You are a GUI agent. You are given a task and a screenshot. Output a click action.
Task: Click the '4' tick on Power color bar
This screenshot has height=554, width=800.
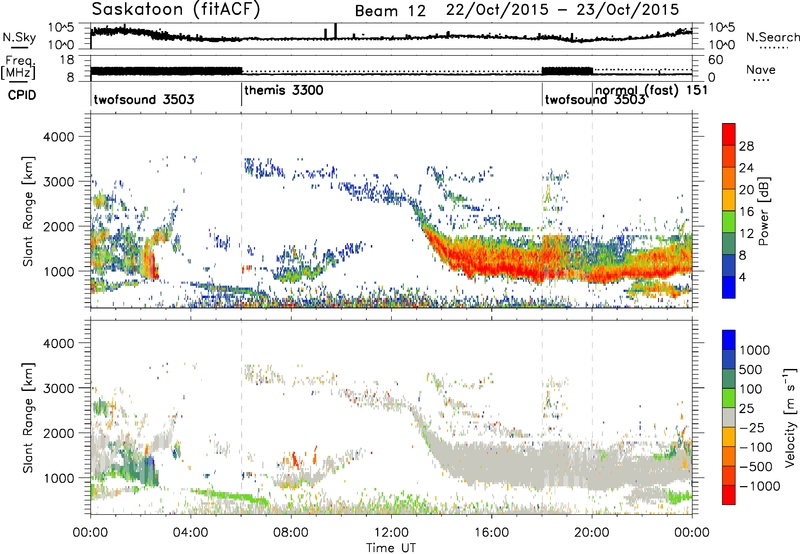click(742, 278)
